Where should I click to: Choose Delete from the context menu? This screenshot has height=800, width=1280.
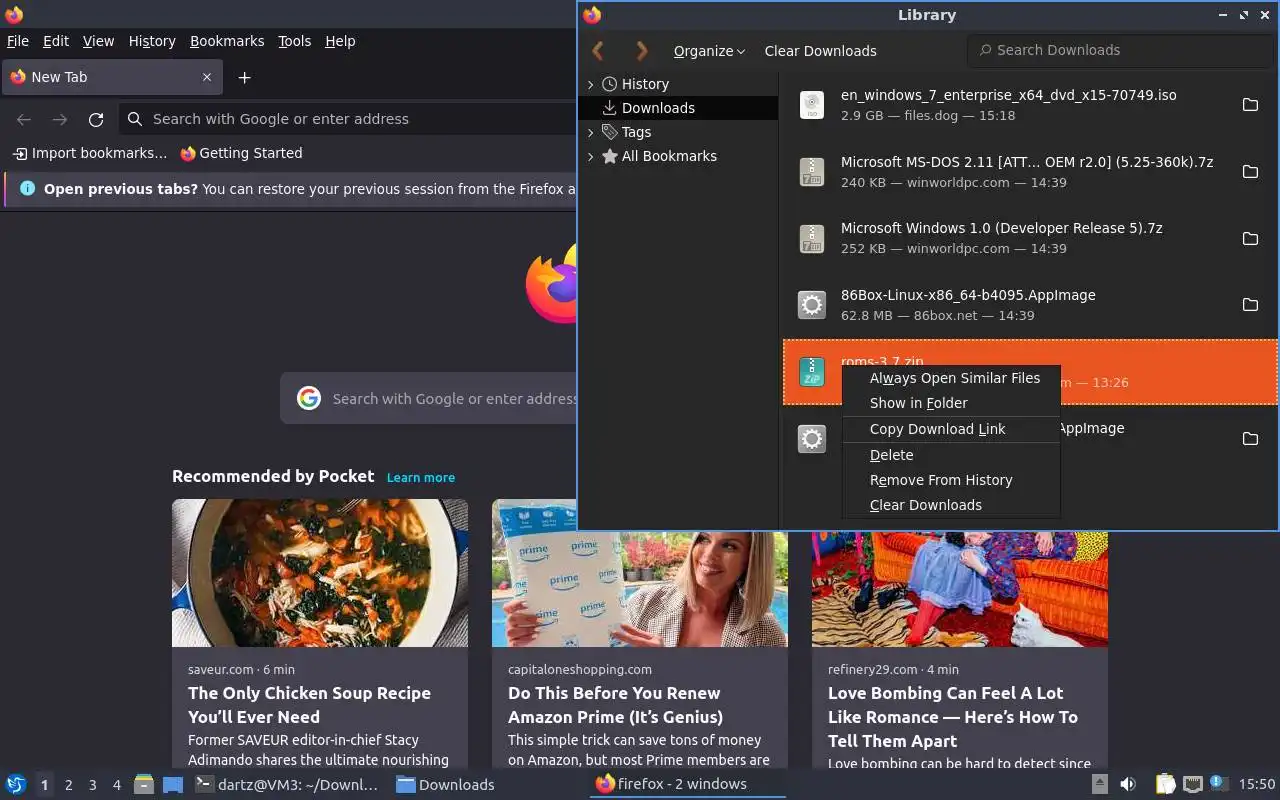pyautogui.click(x=951, y=455)
